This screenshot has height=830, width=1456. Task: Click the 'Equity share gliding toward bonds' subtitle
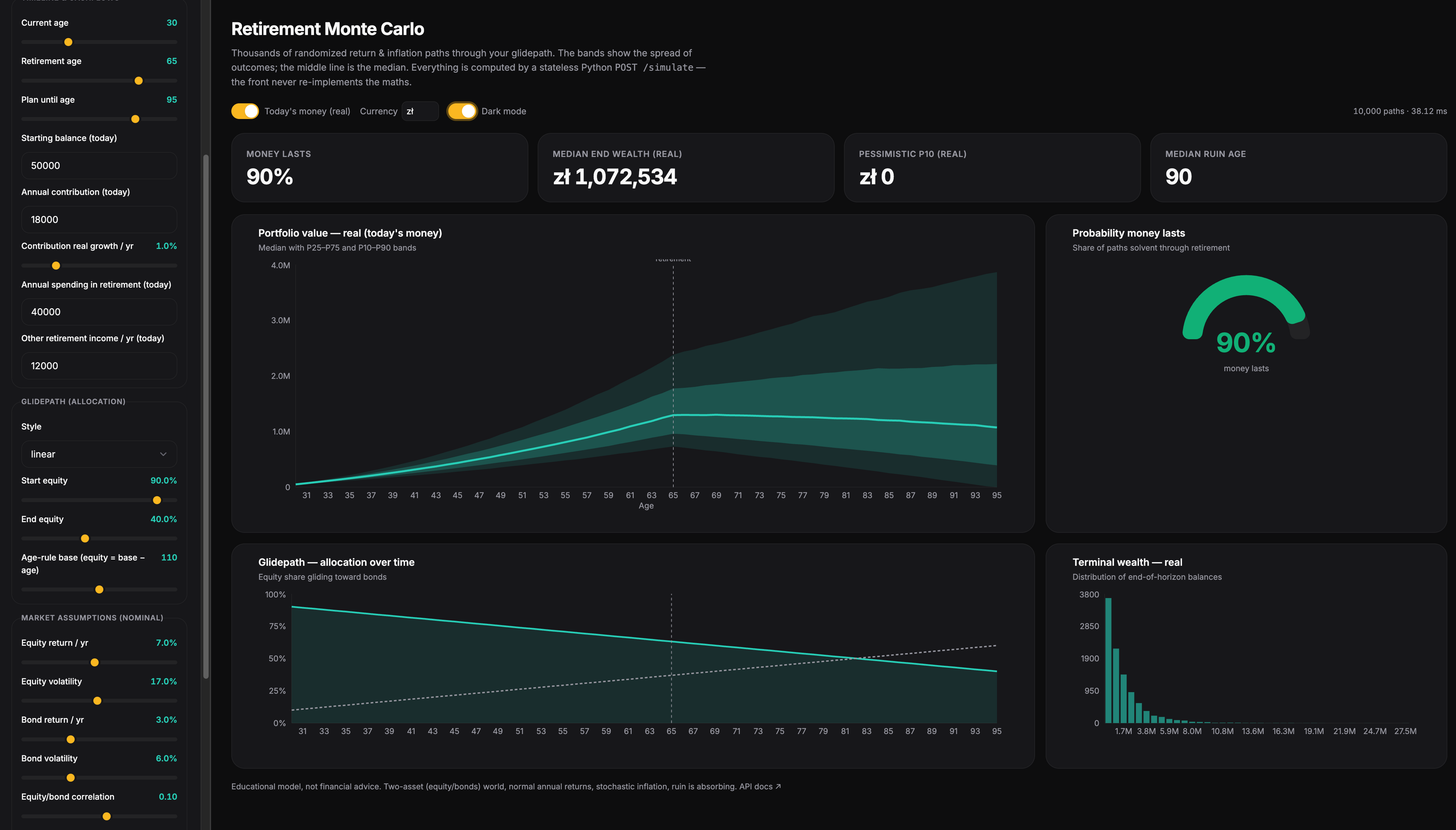point(322,578)
